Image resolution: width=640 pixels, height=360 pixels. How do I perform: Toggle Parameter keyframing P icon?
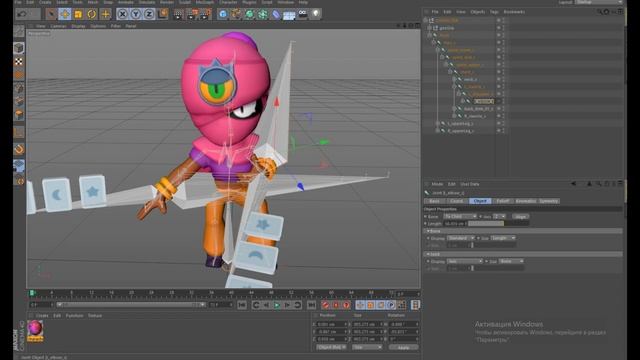click(391, 305)
